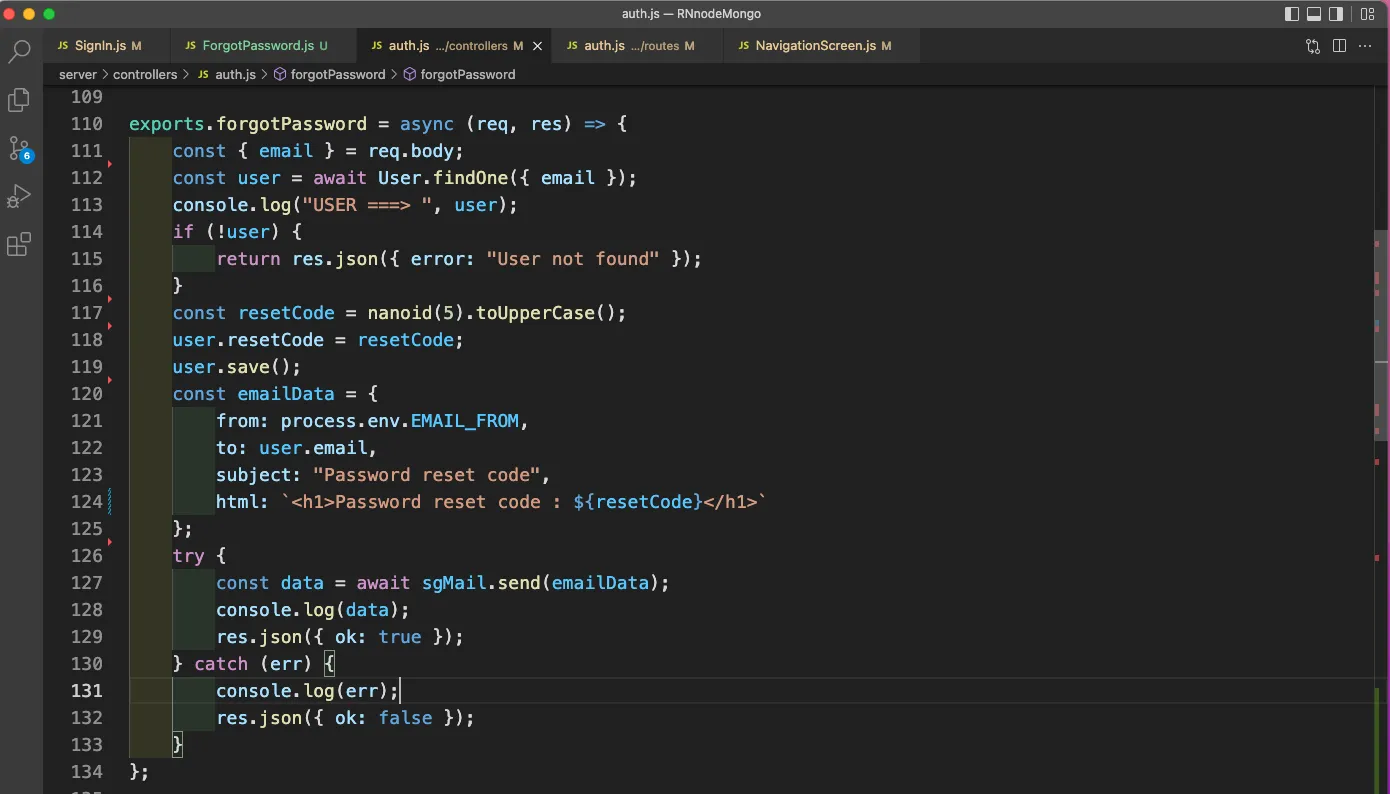Toggle the bottom panel layout icon
Screen dimensions: 1390x794
(1314, 14)
